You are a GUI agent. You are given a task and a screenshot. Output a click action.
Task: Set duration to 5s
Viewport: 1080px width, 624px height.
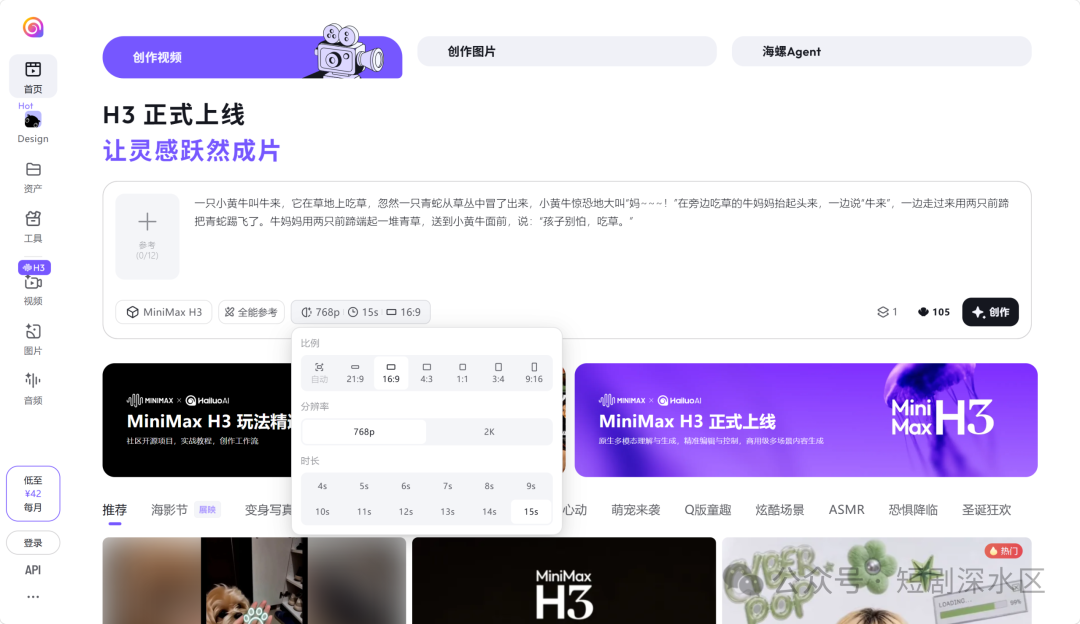pyautogui.click(x=364, y=486)
